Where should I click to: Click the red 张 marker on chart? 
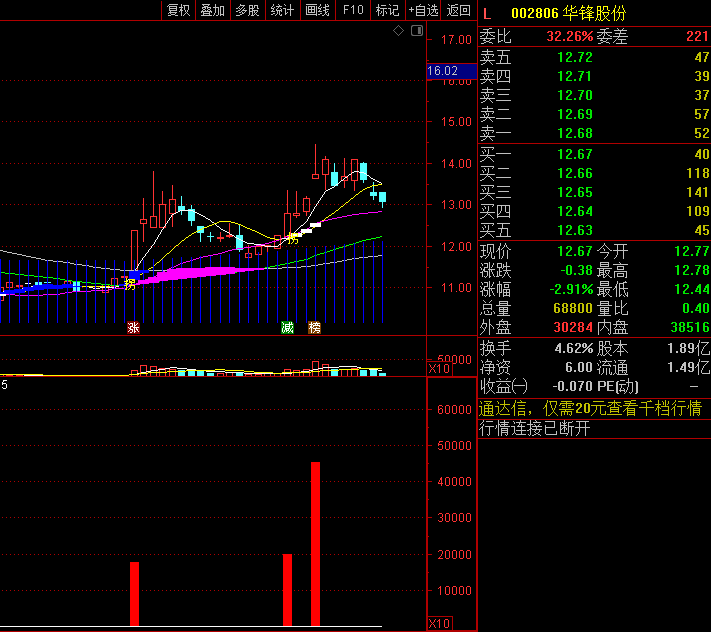tap(133, 327)
